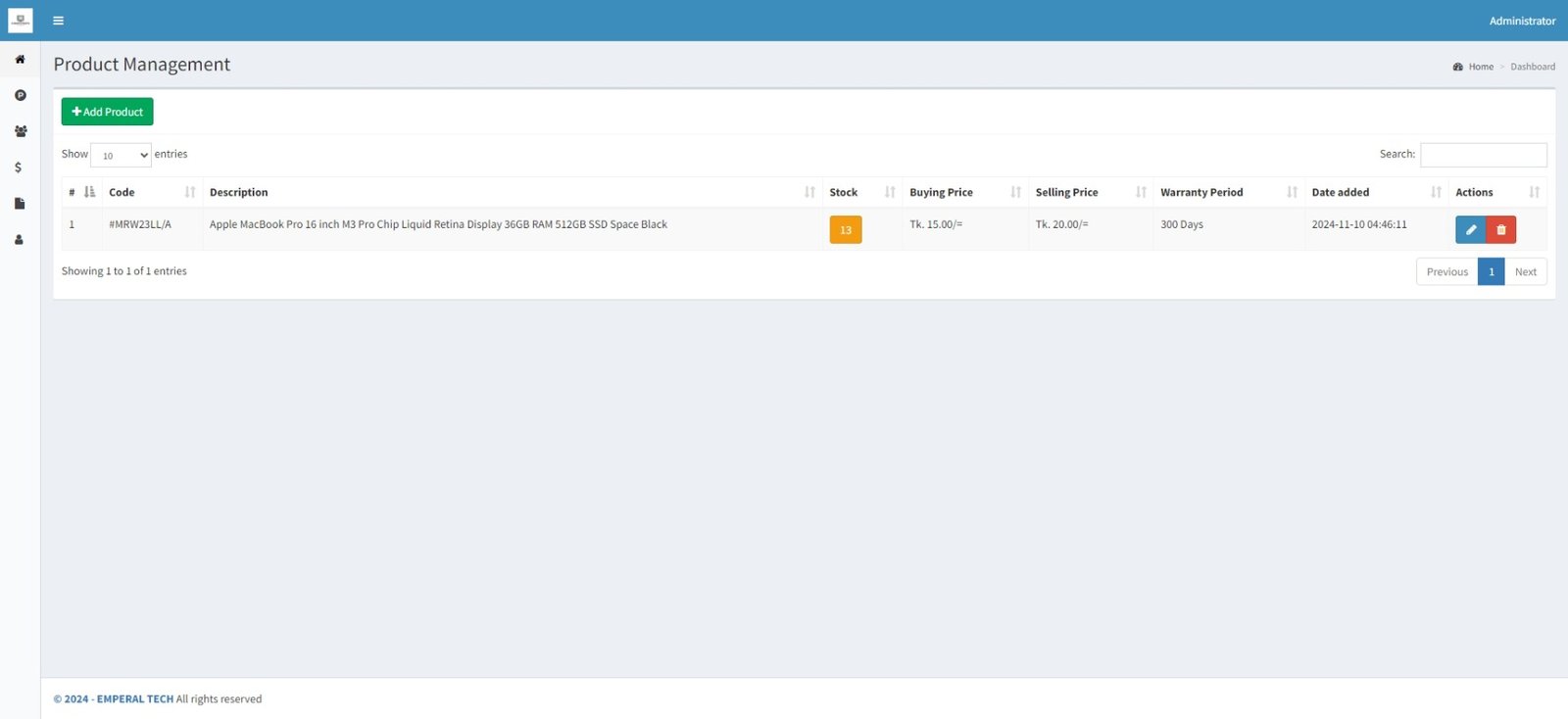
Task: Sort the table by Buying Price column
Action: [965, 192]
